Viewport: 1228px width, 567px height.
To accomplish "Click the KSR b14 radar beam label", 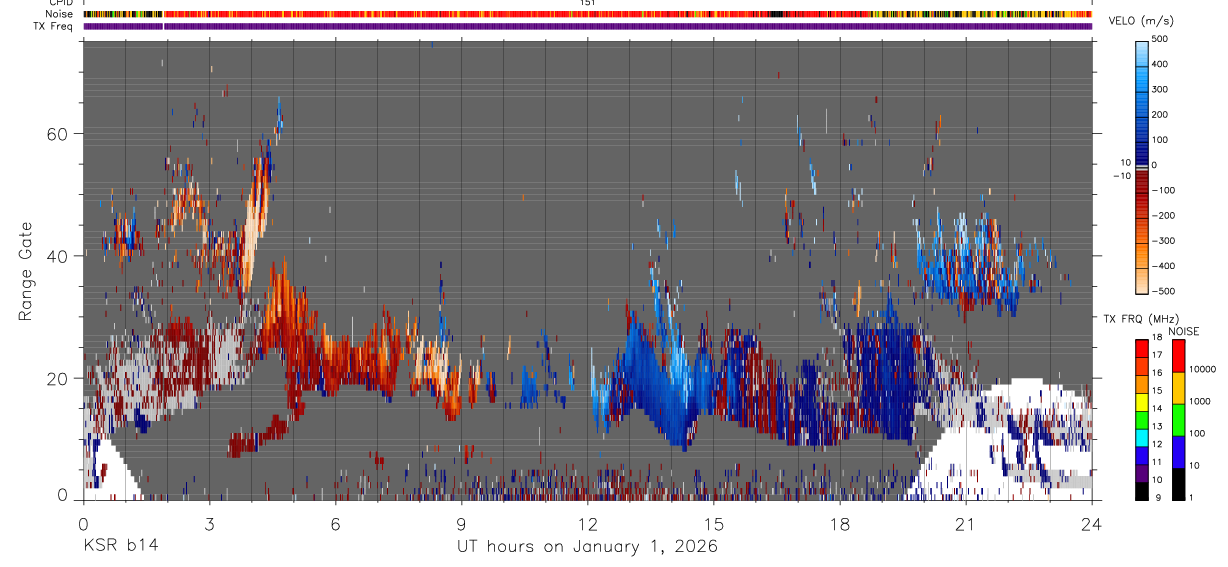I will [x=119, y=546].
